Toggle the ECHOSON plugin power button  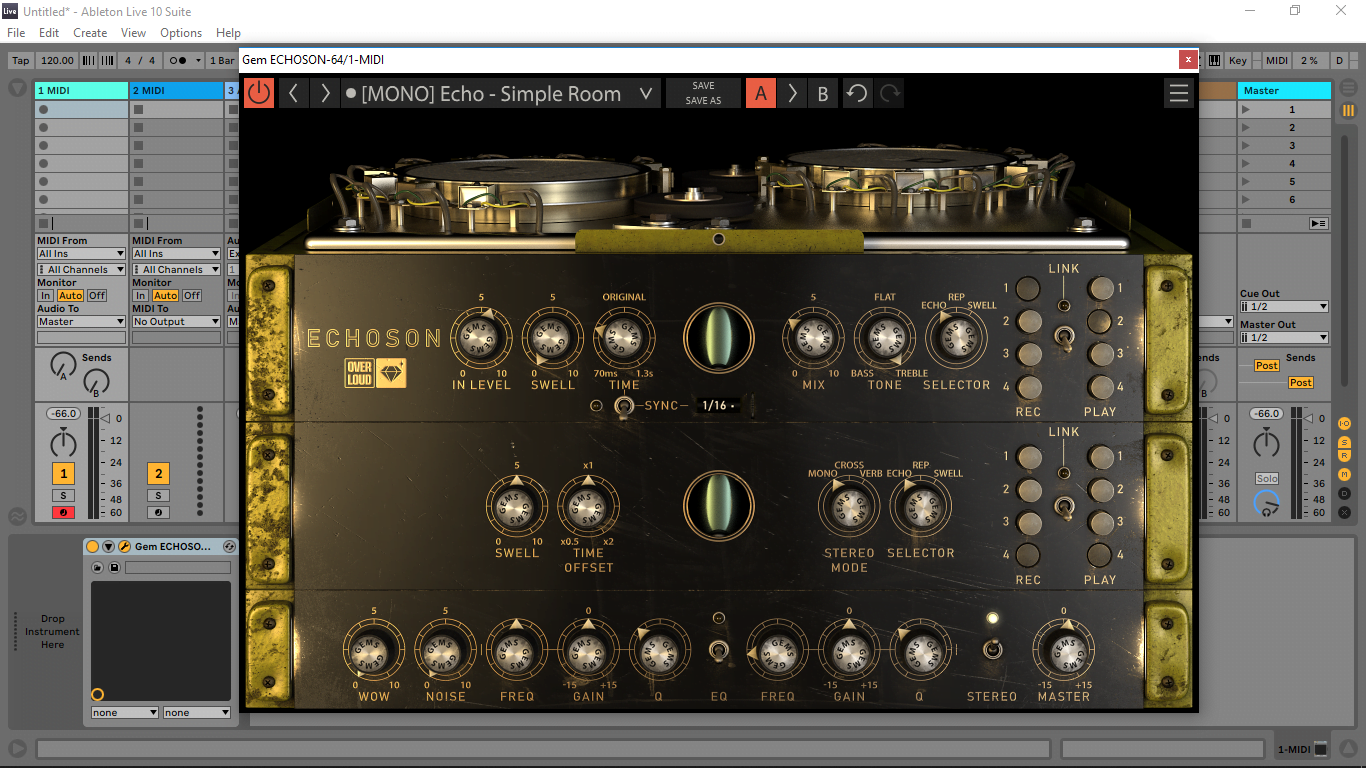(259, 93)
